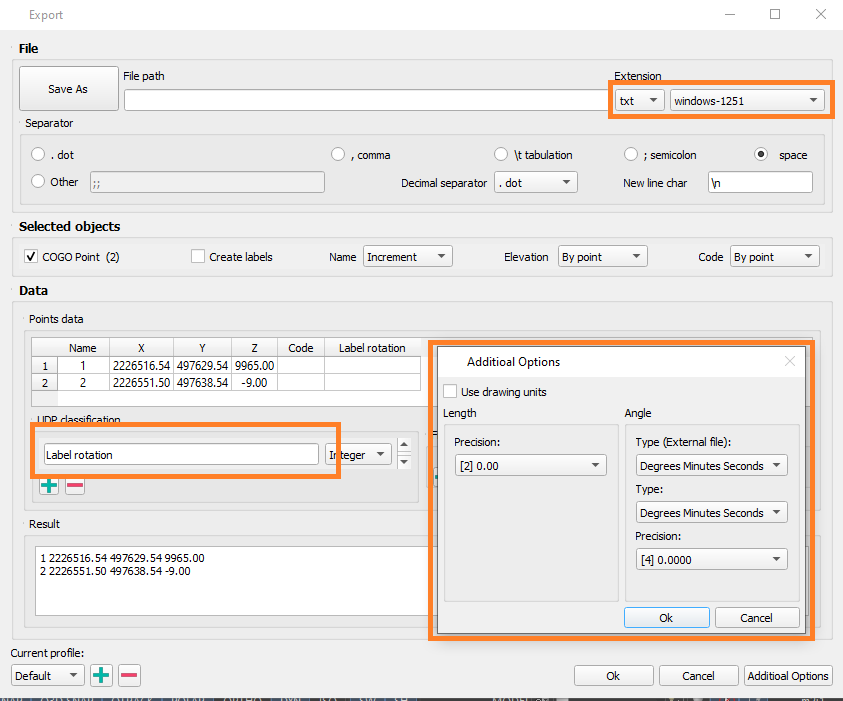
Task: Check the Create labels option
Action: [198, 257]
